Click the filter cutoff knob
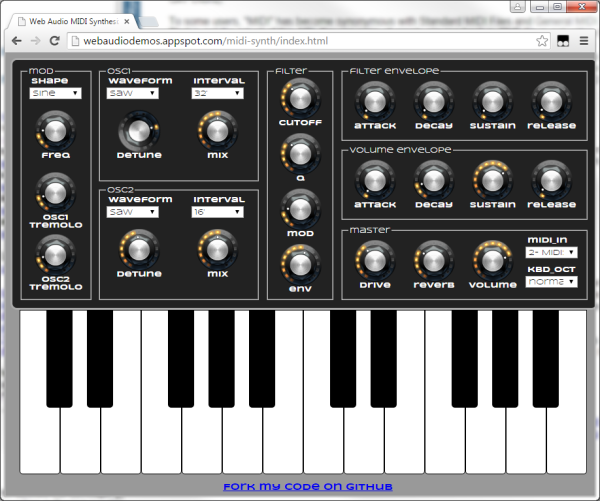The width and height of the screenshot is (600, 501). coord(300,98)
